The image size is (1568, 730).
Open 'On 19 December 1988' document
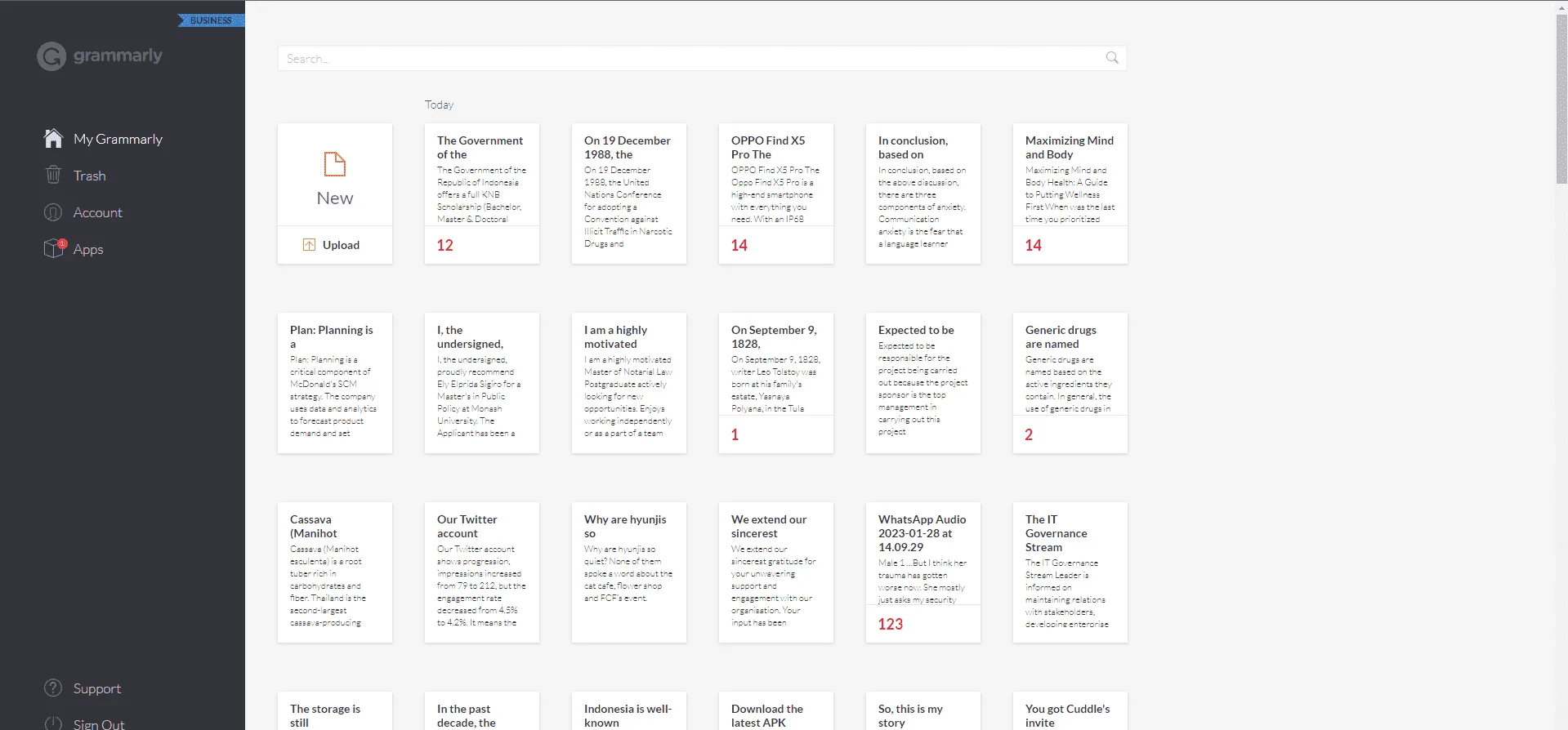629,194
